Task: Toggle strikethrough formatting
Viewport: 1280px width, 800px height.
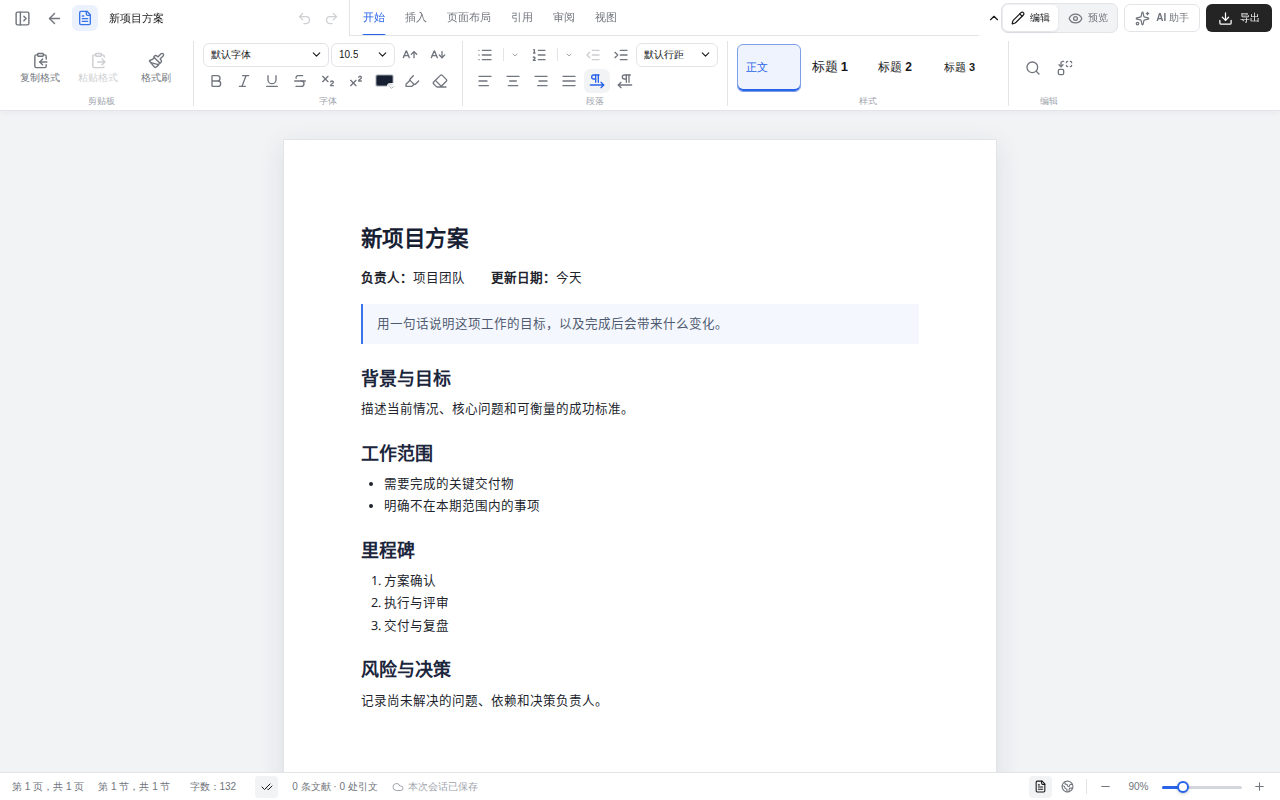Action: point(300,82)
